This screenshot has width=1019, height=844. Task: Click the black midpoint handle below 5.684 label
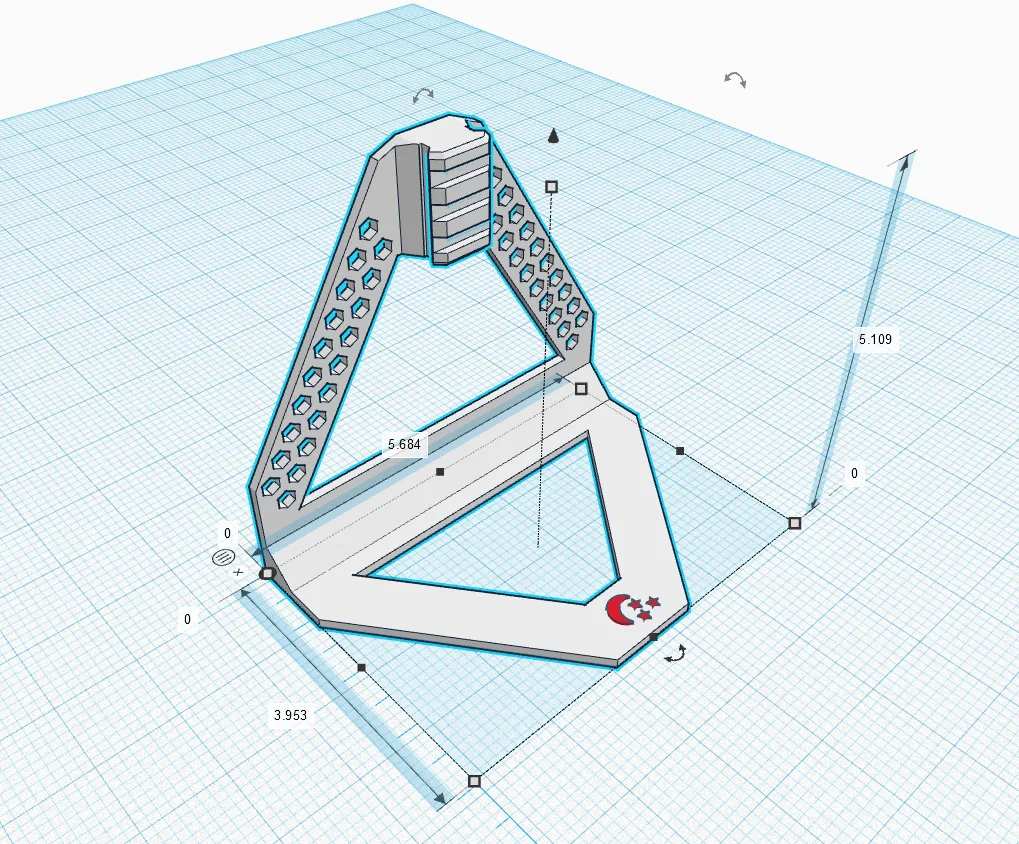(x=440, y=472)
